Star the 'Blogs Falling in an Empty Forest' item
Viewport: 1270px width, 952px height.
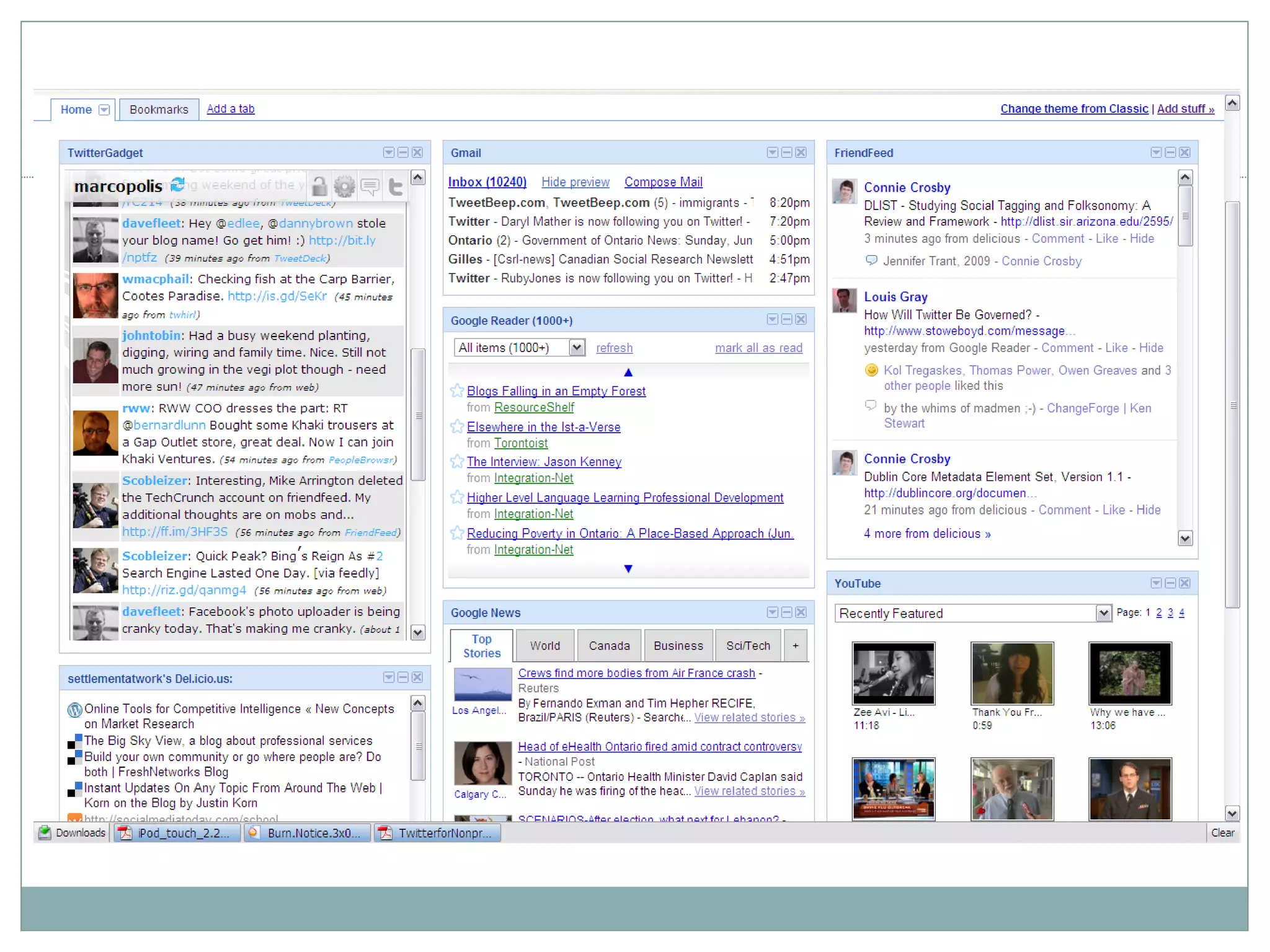pyautogui.click(x=457, y=391)
